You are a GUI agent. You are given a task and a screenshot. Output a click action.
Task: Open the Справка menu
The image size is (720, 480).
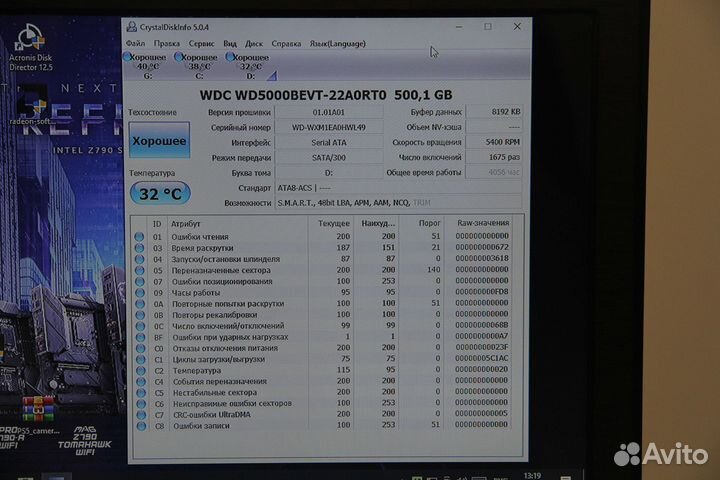pos(286,44)
